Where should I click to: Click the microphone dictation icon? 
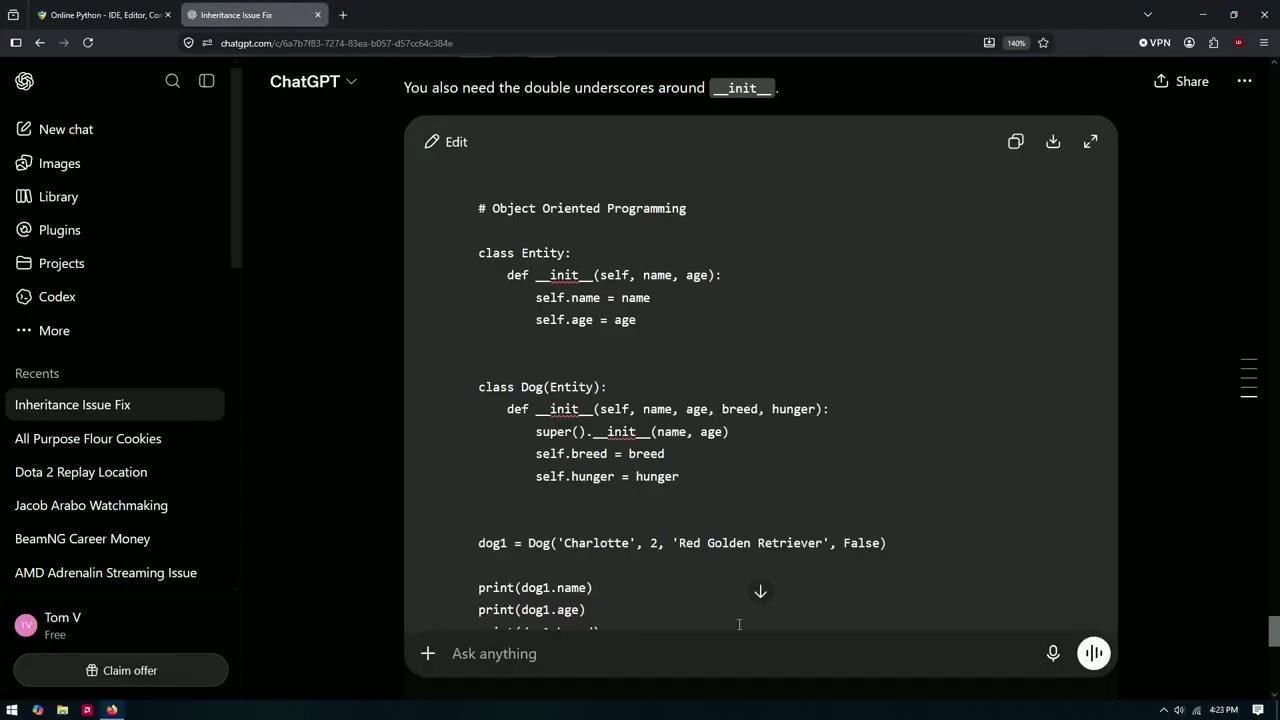click(x=1053, y=654)
